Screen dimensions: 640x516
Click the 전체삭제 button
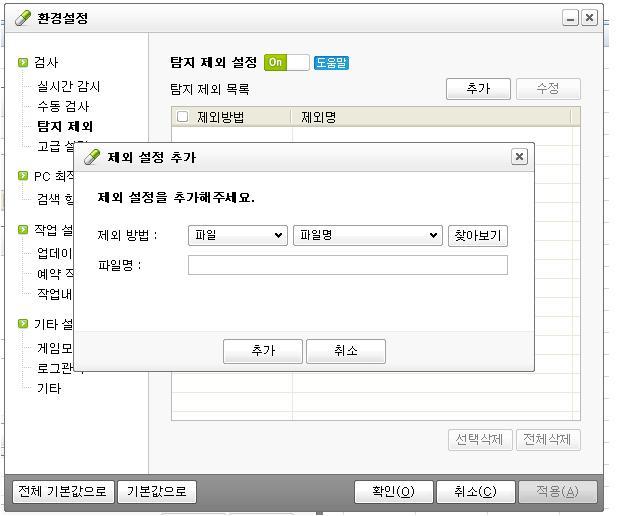click(x=548, y=440)
